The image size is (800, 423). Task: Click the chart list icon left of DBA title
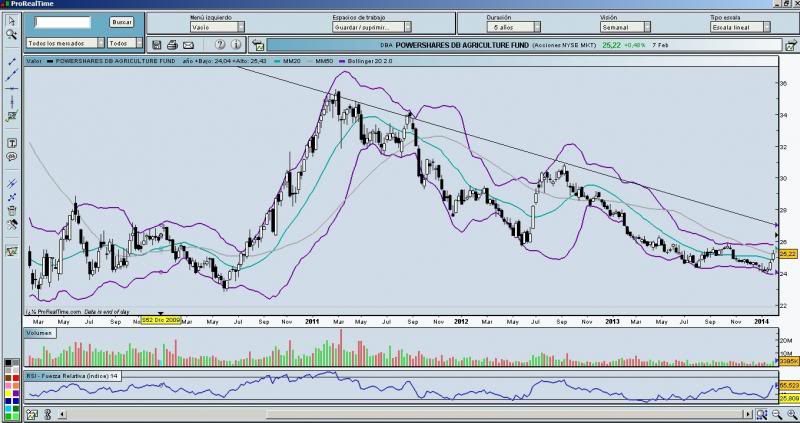[258, 45]
